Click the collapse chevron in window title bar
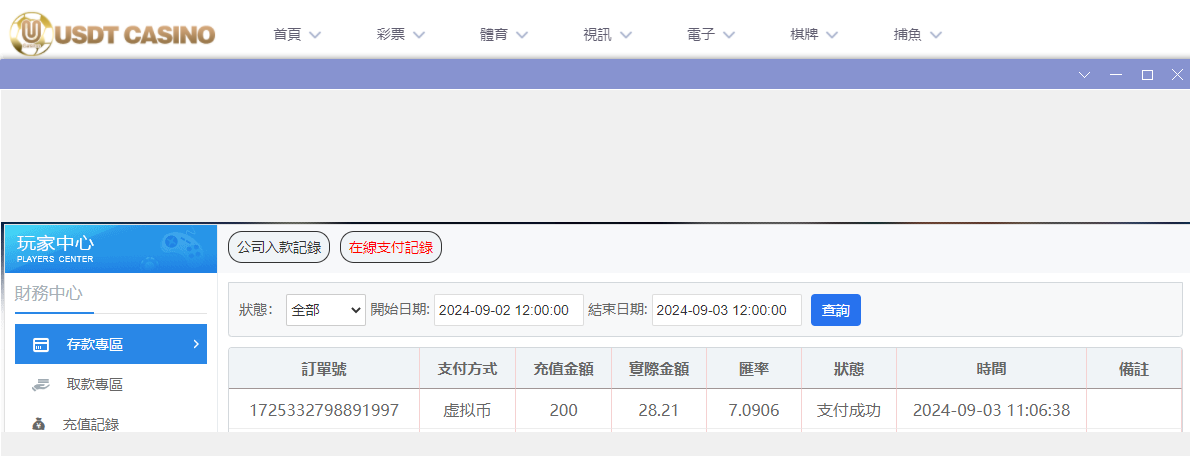 [x=1084, y=75]
